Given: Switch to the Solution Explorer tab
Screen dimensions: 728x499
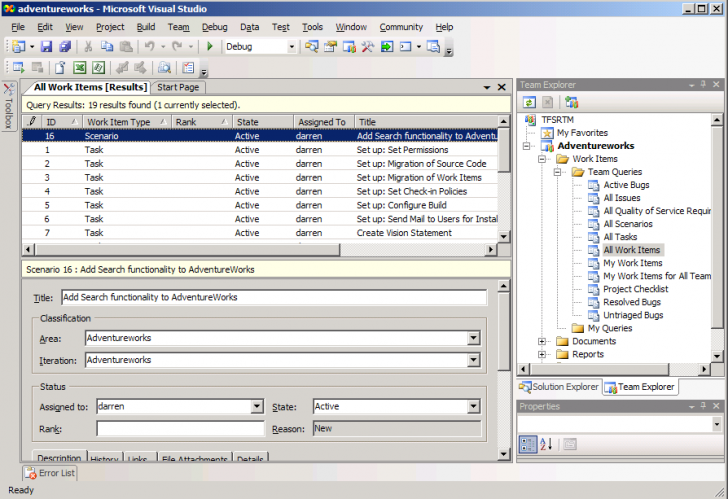Looking at the screenshot, I should (x=559, y=387).
